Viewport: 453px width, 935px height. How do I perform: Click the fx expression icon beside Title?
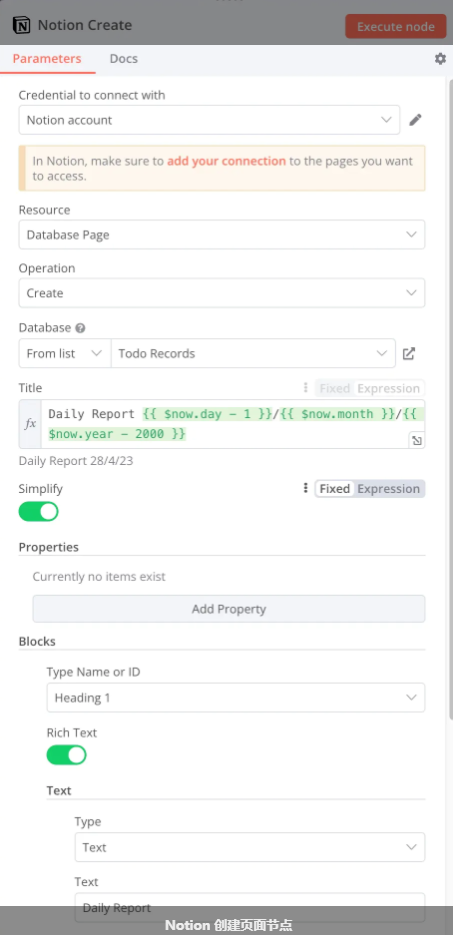coord(30,424)
